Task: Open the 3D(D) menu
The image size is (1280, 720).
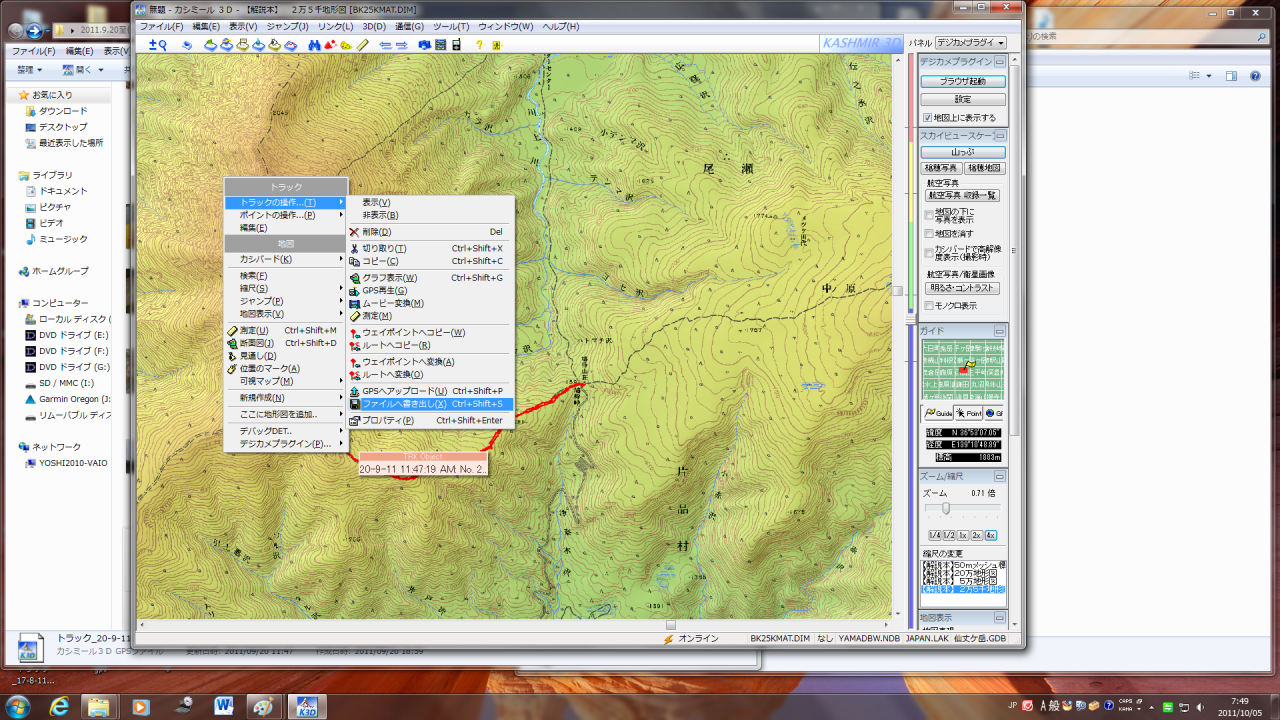Action: pyautogui.click(x=373, y=26)
